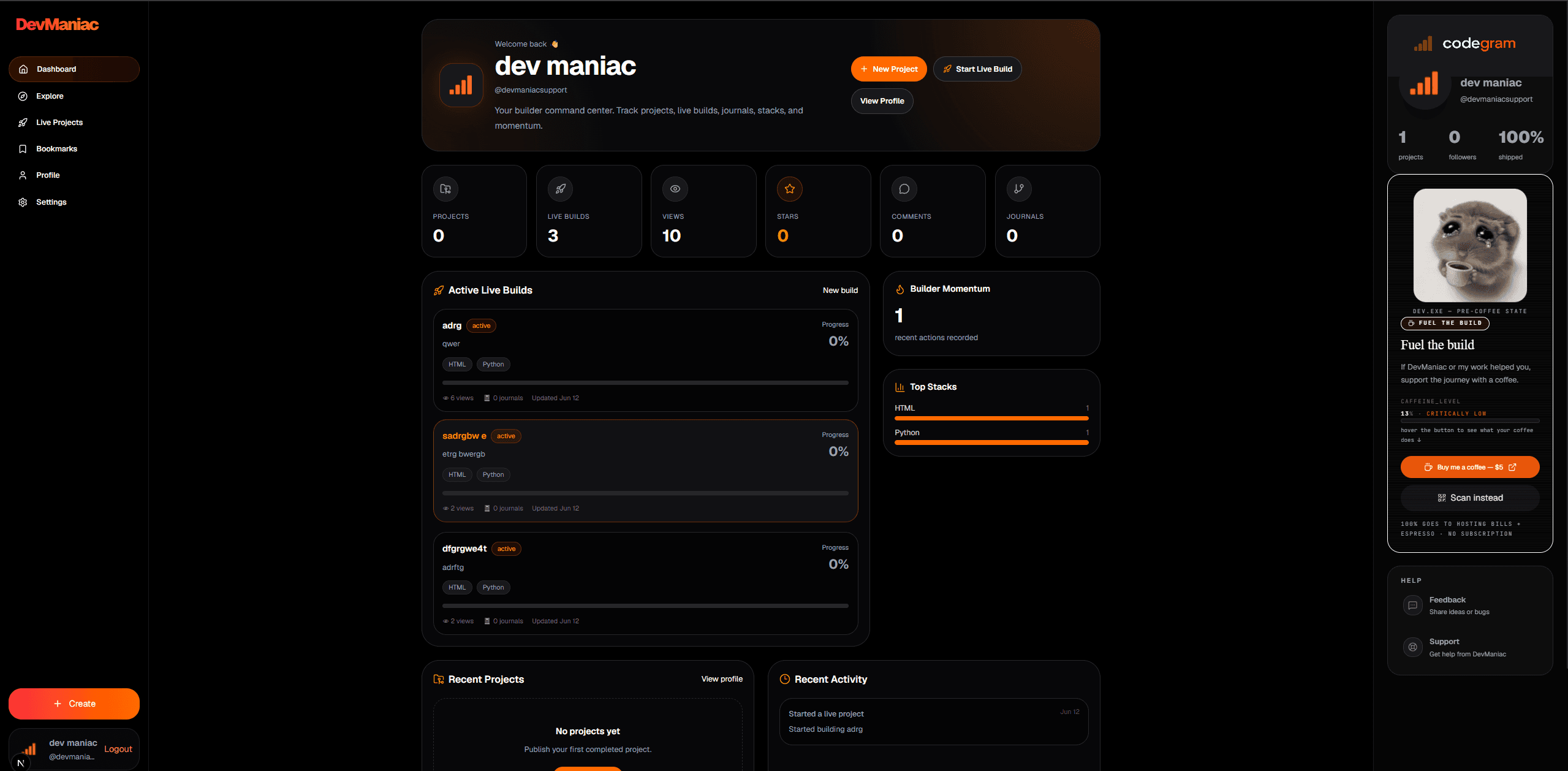This screenshot has width=1568, height=771.
Task: Click the dev maniac avatar logo in header
Action: [x=461, y=85]
